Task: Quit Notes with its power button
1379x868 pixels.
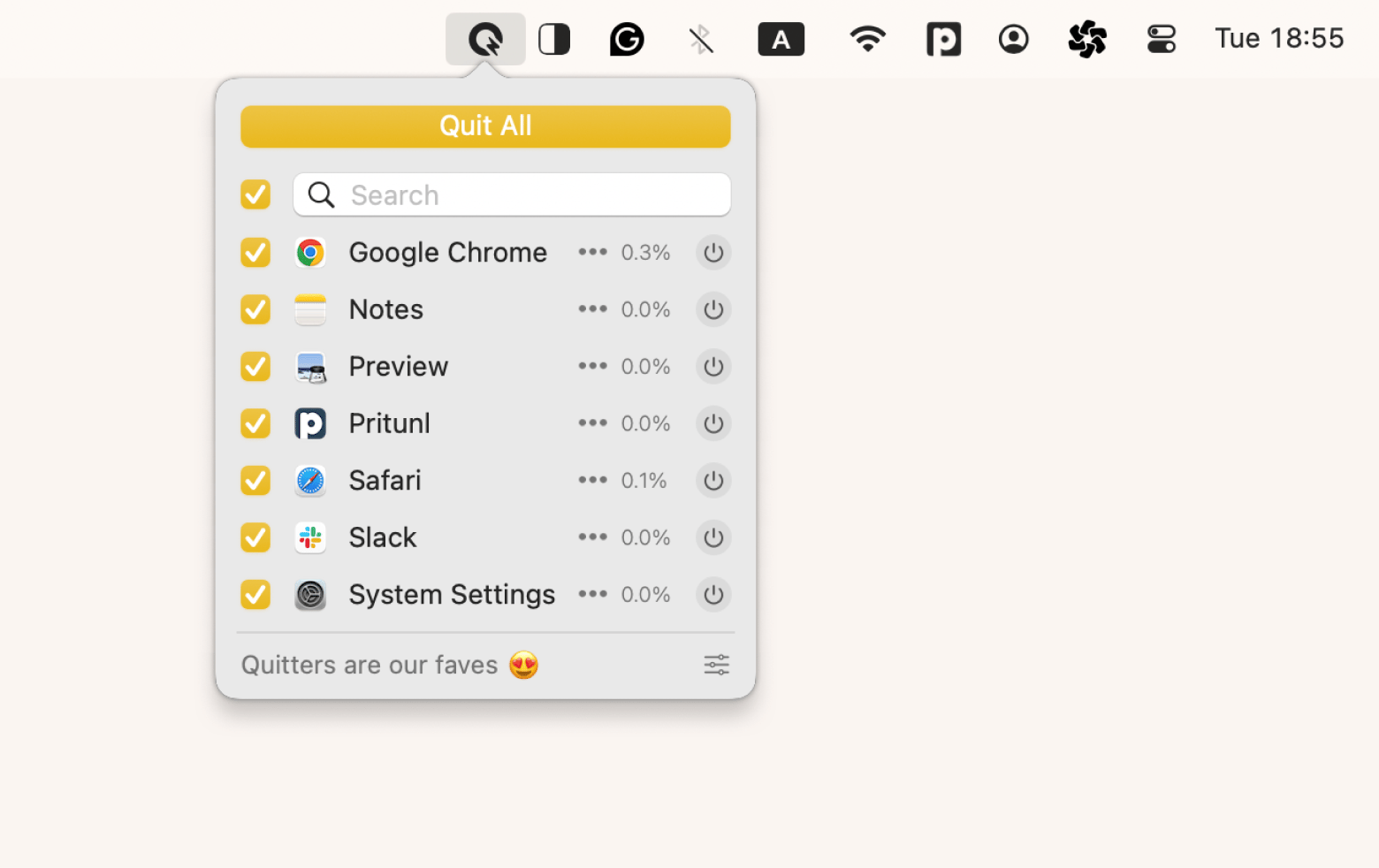Action: pos(713,309)
